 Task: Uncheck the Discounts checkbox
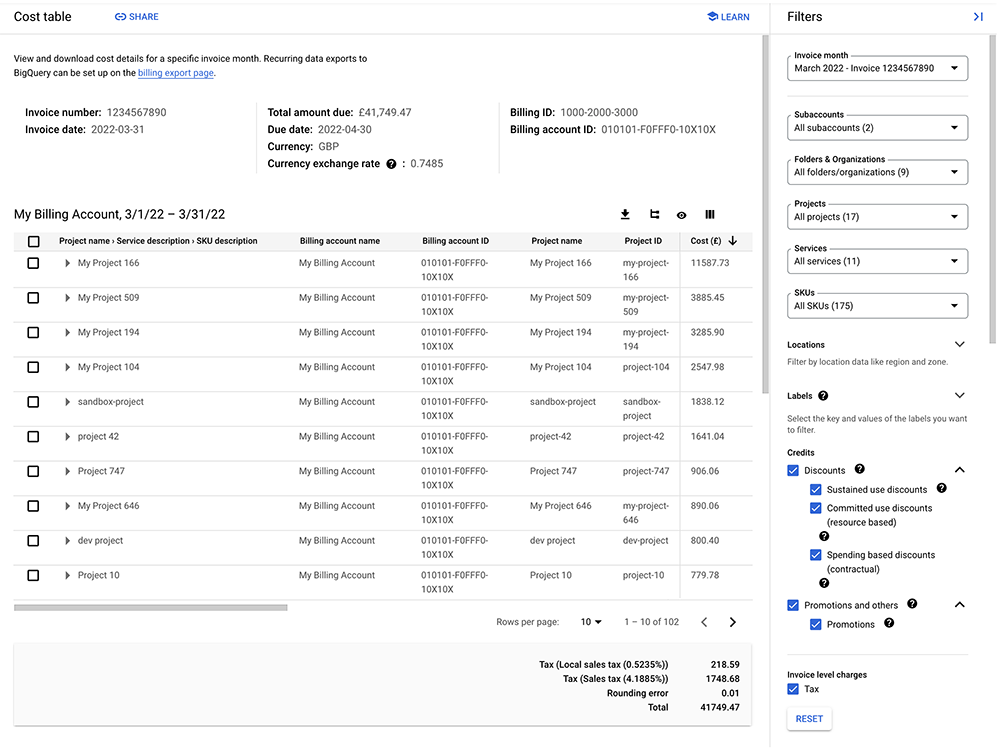pos(793,471)
